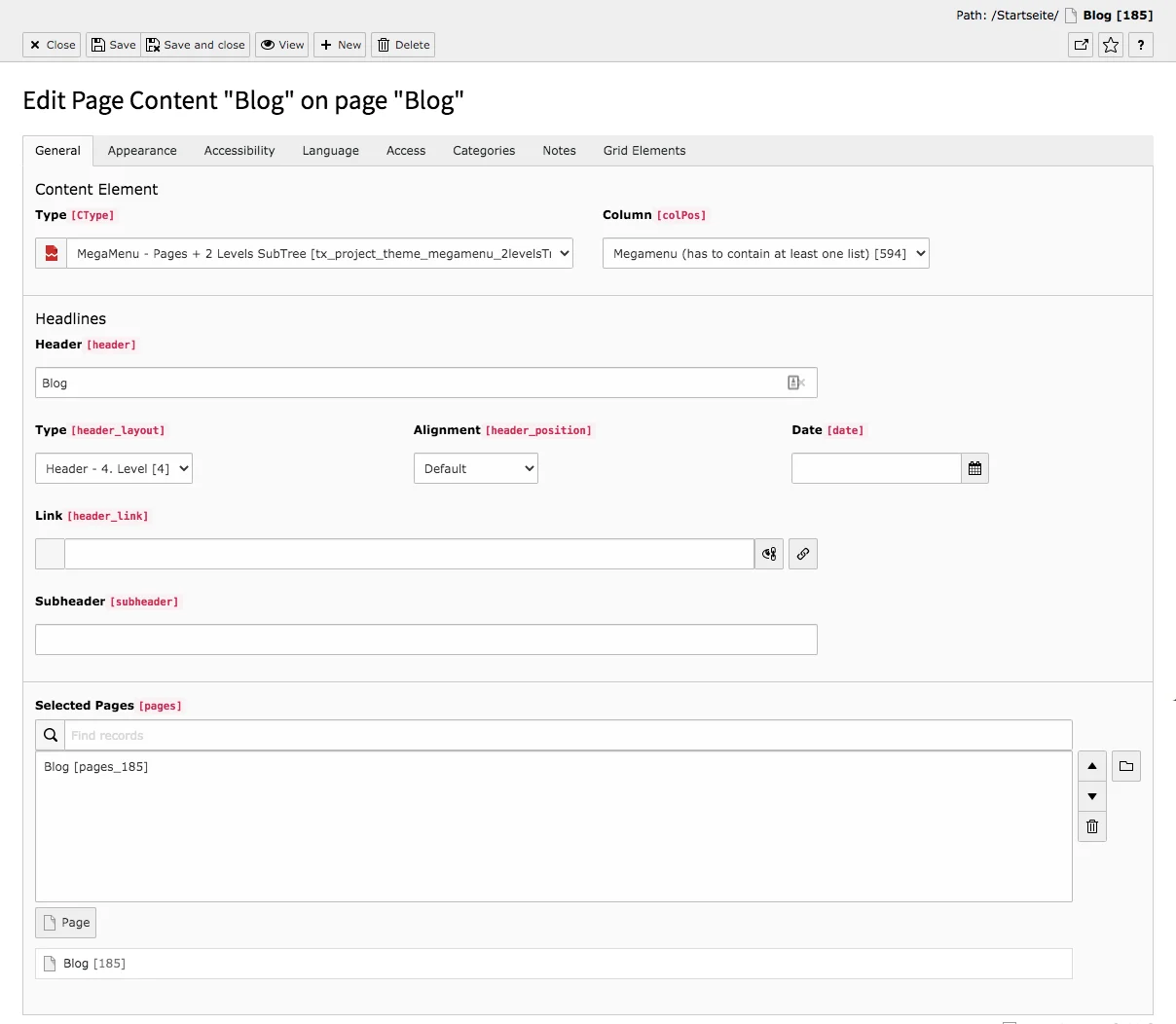Image resolution: width=1176 pixels, height=1024 pixels.
Task: Click the Save and close button
Action: (x=195, y=45)
